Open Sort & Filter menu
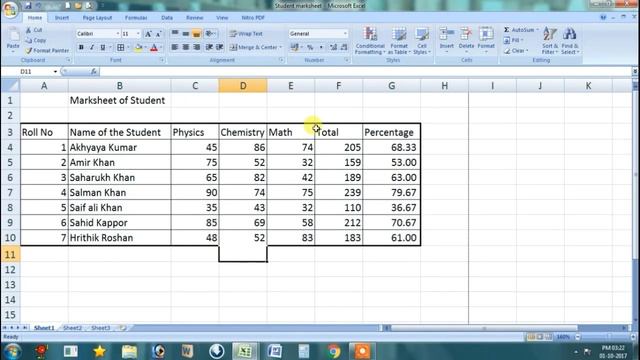Viewport: 640px width, 360px height. pyautogui.click(x=549, y=41)
